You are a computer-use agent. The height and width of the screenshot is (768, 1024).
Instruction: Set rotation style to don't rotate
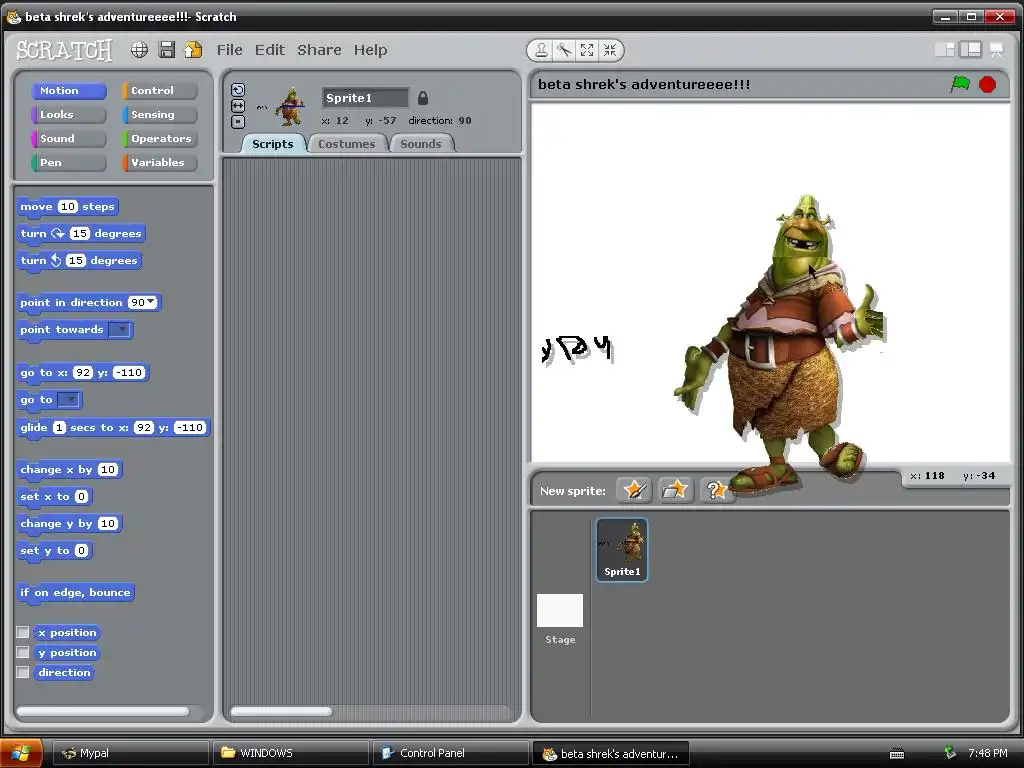coord(238,121)
